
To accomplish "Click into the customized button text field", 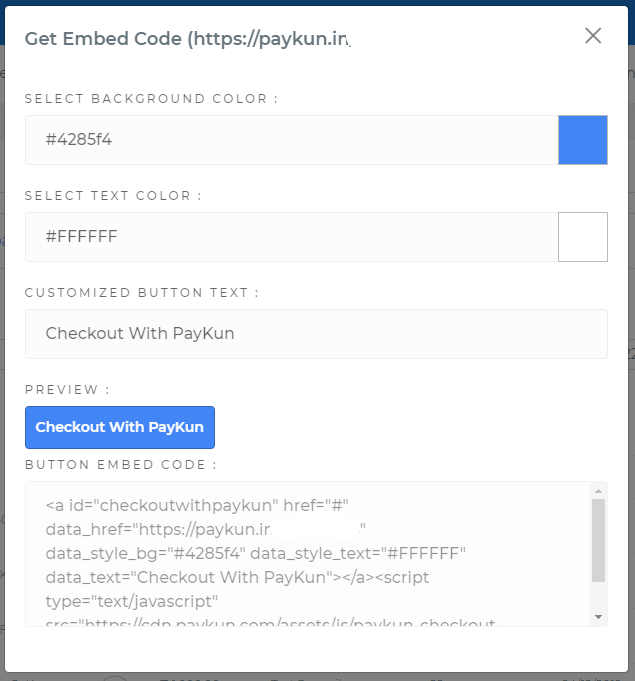I will pos(316,334).
